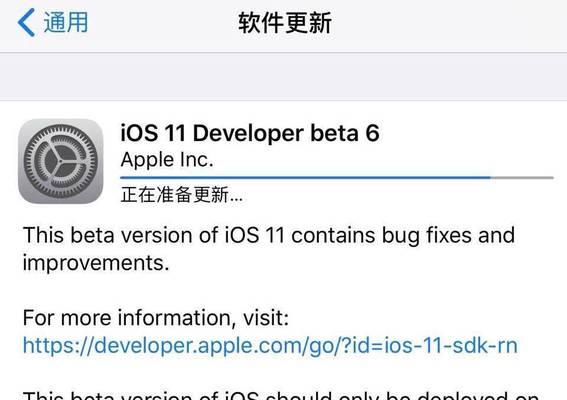
Task: Open the developer.apple.com ios-11-sdk-rn link
Action: coord(270,345)
